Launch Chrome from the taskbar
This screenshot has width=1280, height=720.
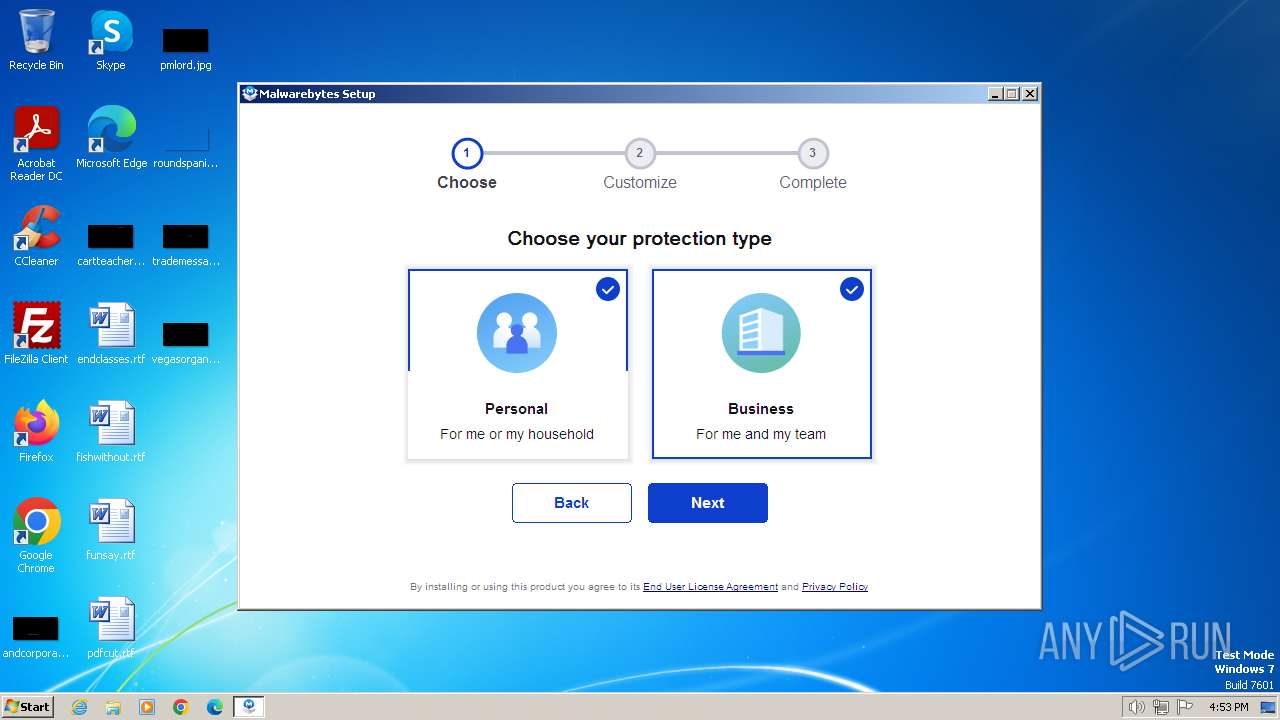point(181,707)
